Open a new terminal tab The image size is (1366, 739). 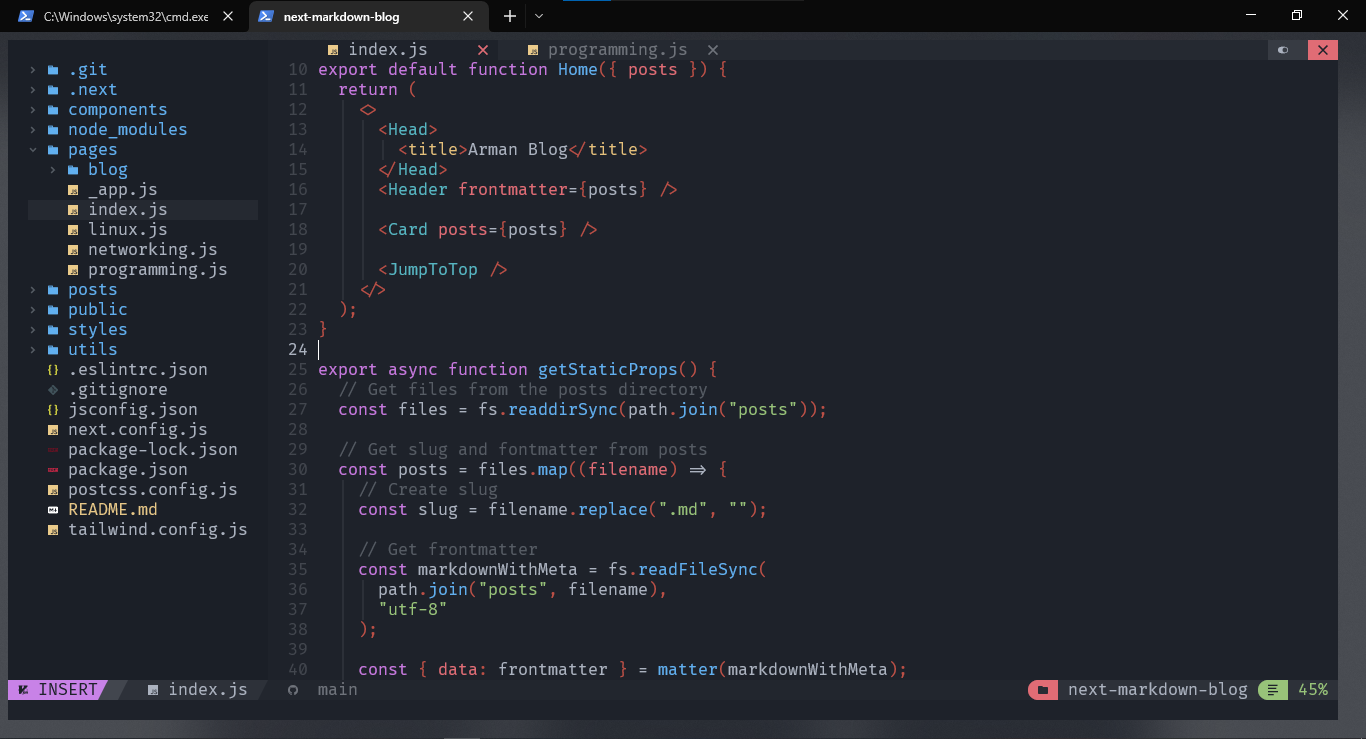[510, 16]
